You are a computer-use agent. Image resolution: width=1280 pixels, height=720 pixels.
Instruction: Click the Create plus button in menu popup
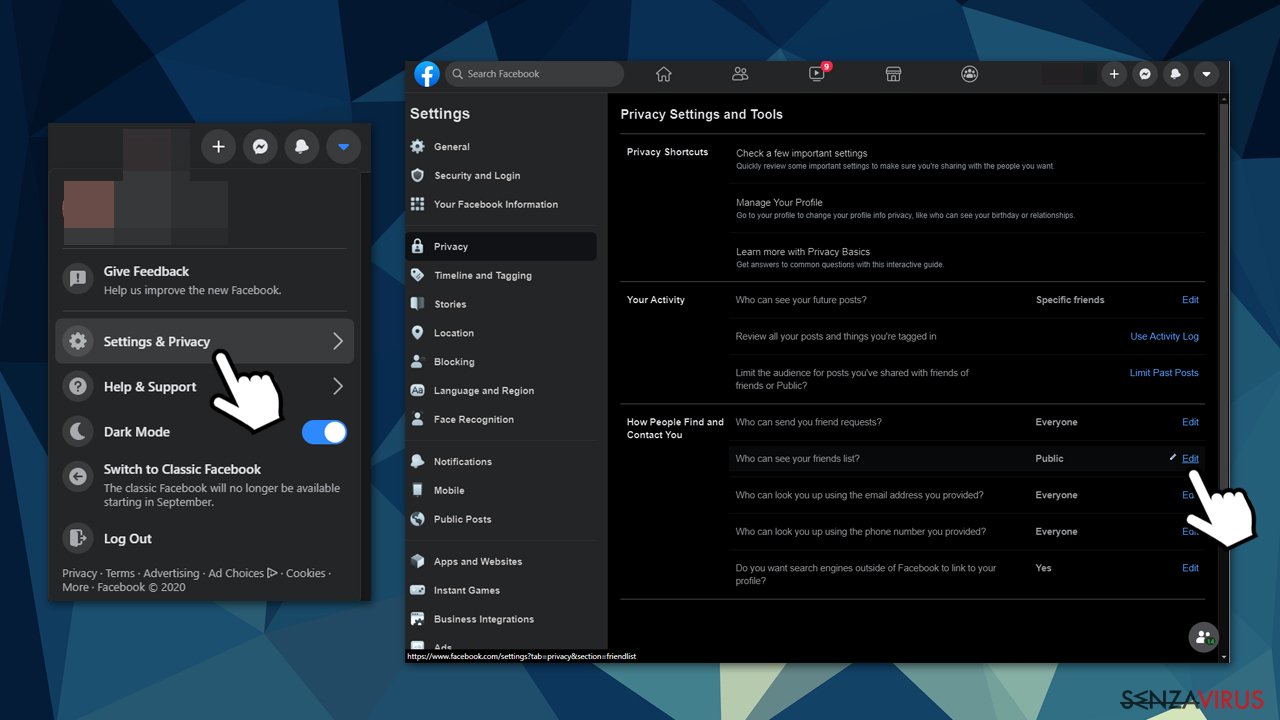tap(218, 147)
